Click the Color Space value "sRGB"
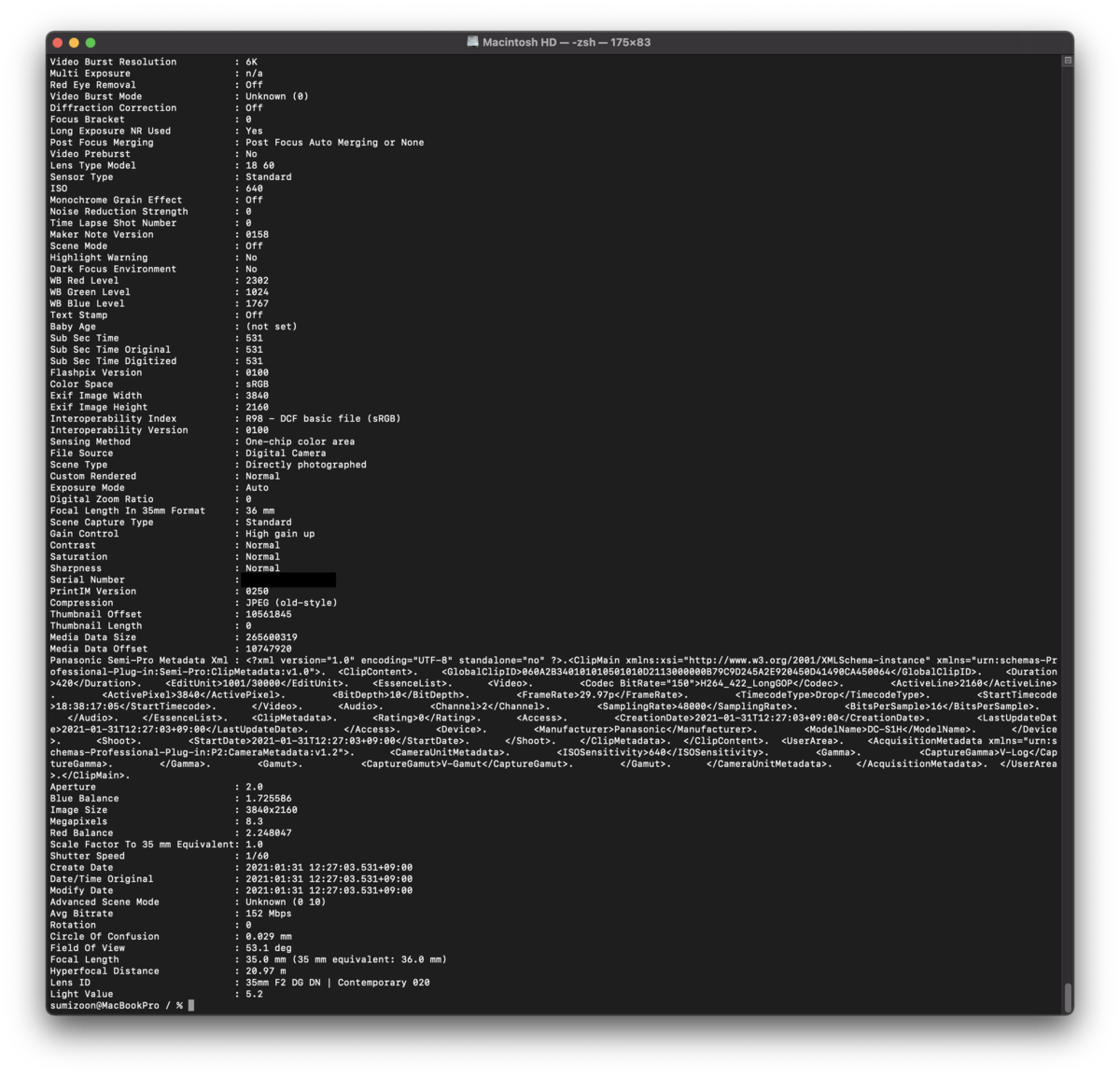This screenshot has width=1120, height=1076. [x=258, y=384]
